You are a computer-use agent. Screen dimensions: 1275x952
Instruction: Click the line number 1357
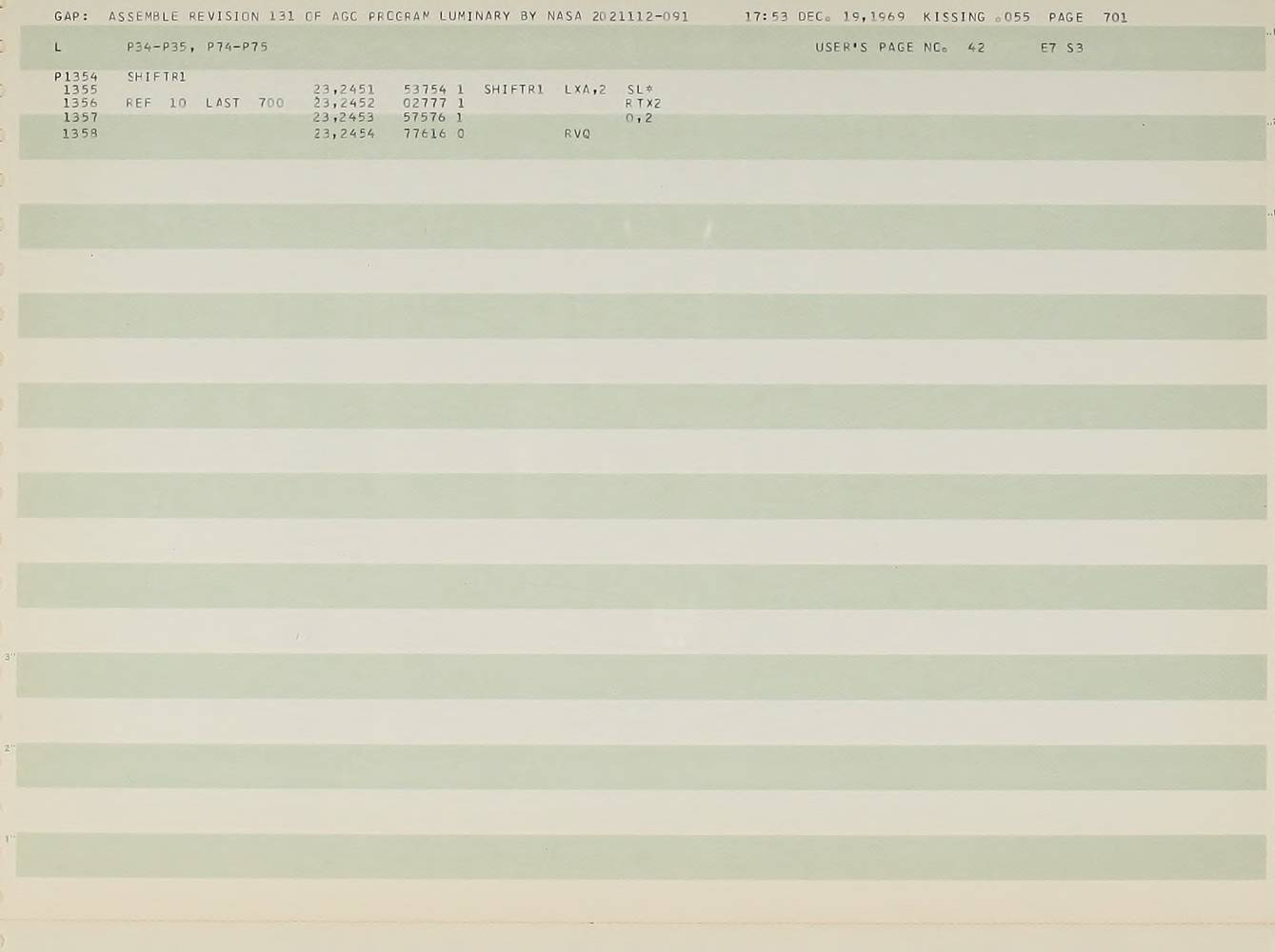(80, 117)
